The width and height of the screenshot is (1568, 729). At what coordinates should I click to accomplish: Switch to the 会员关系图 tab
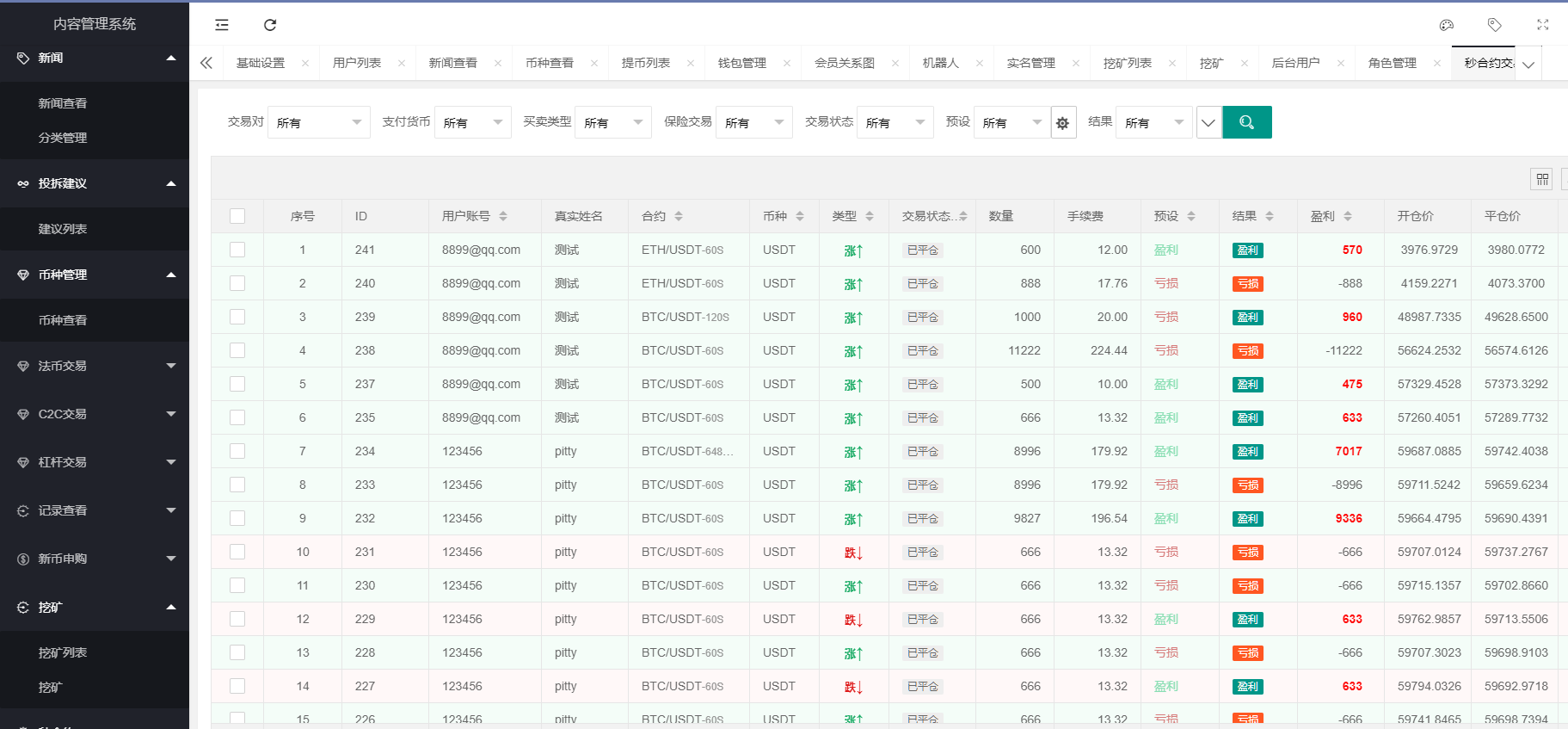tap(845, 63)
